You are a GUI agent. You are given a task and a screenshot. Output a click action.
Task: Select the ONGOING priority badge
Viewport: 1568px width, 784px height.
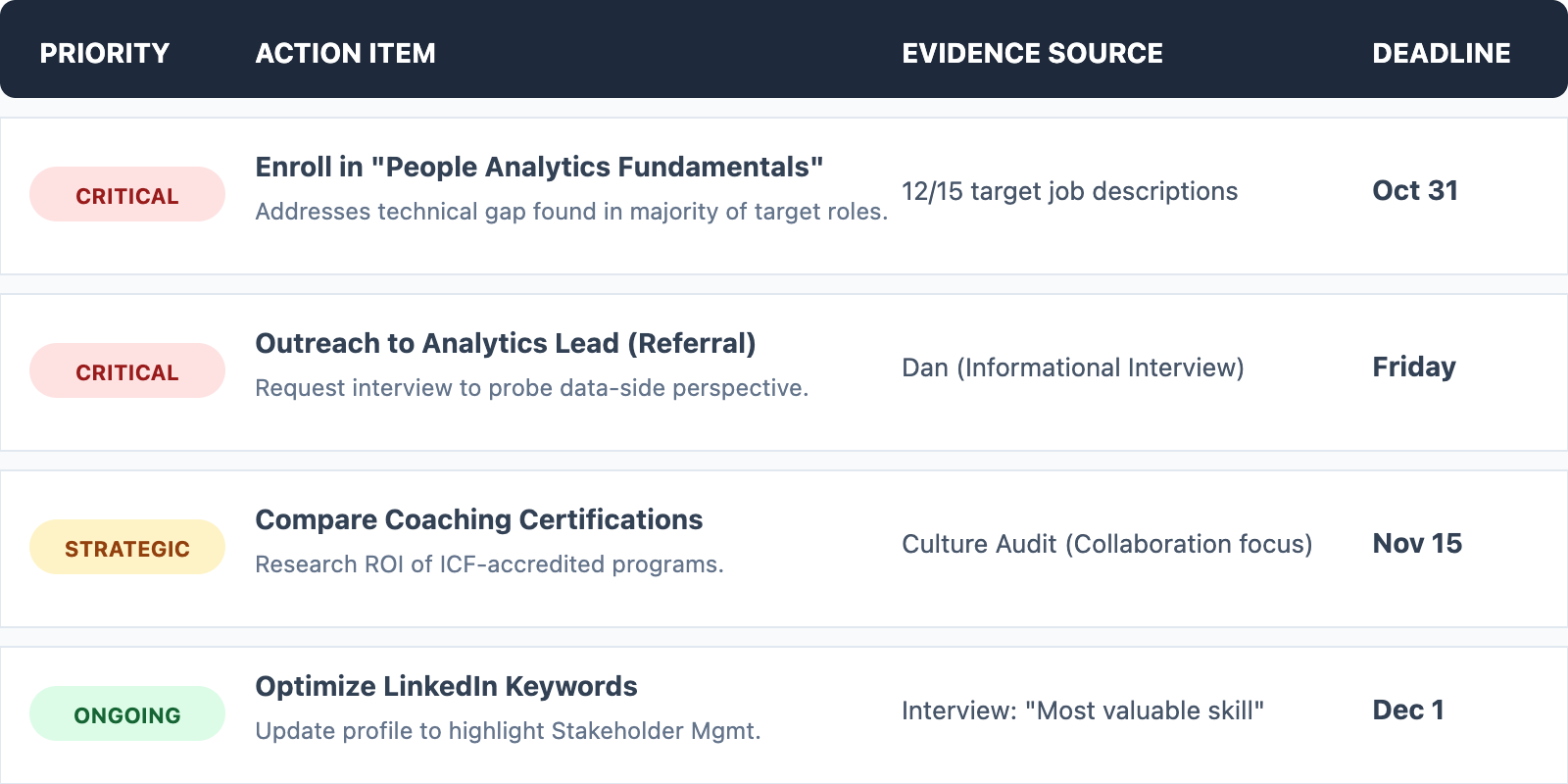tap(127, 714)
